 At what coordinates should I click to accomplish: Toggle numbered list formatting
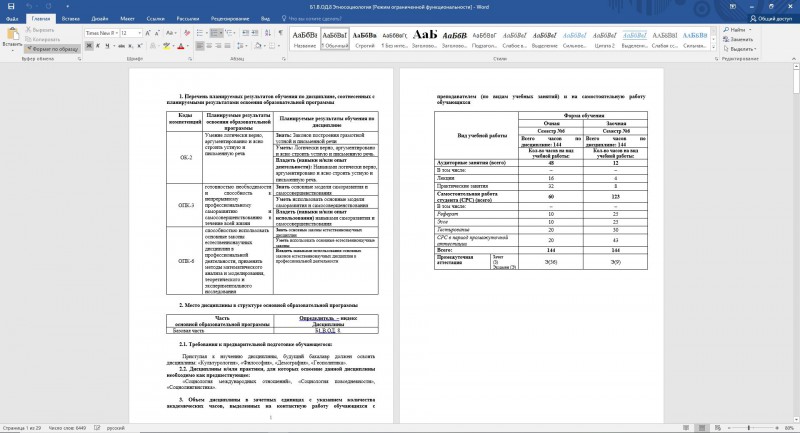(x=214, y=33)
